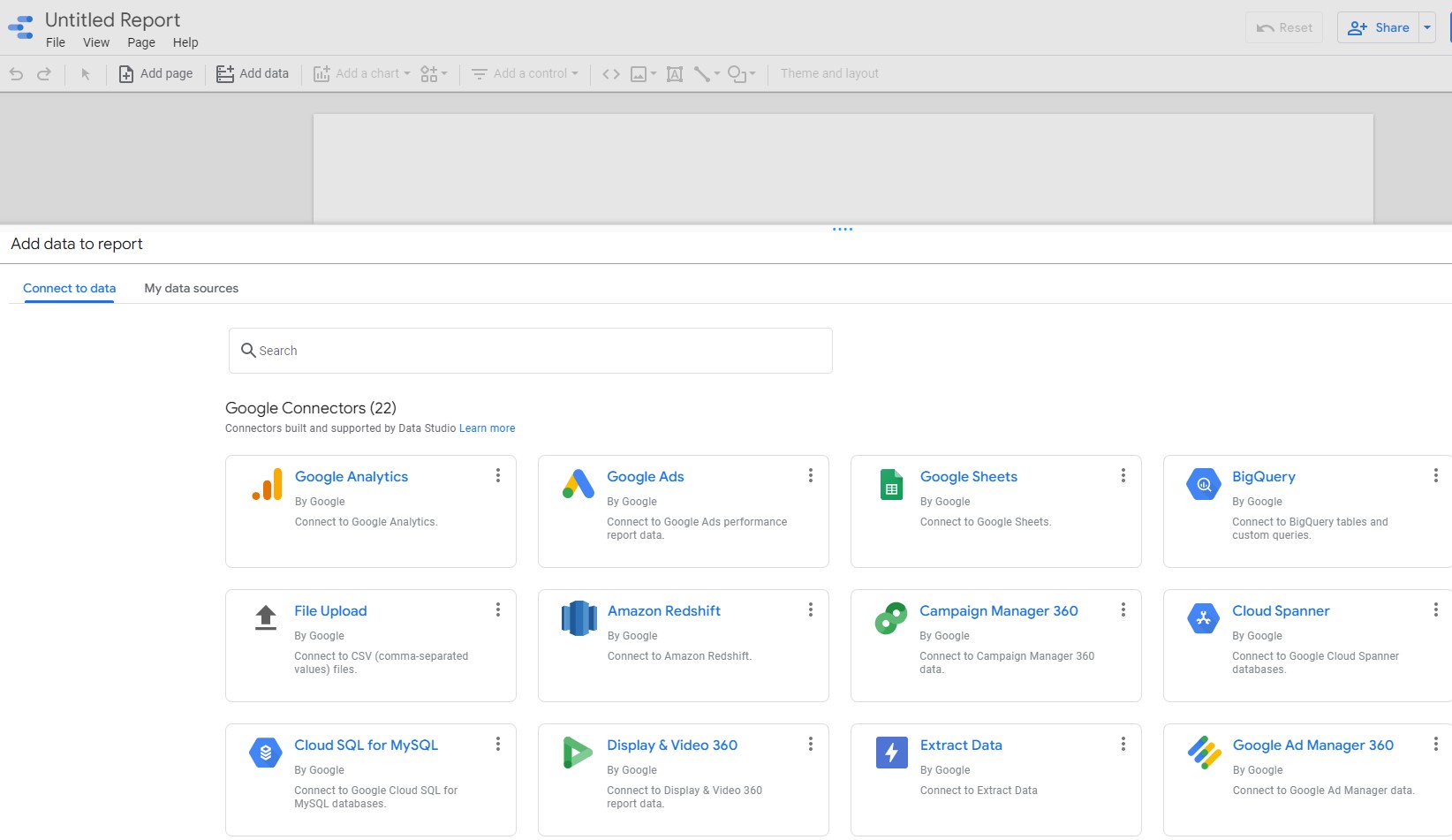This screenshot has height=840, width=1452.
Task: Click the Reset button
Action: [1284, 27]
